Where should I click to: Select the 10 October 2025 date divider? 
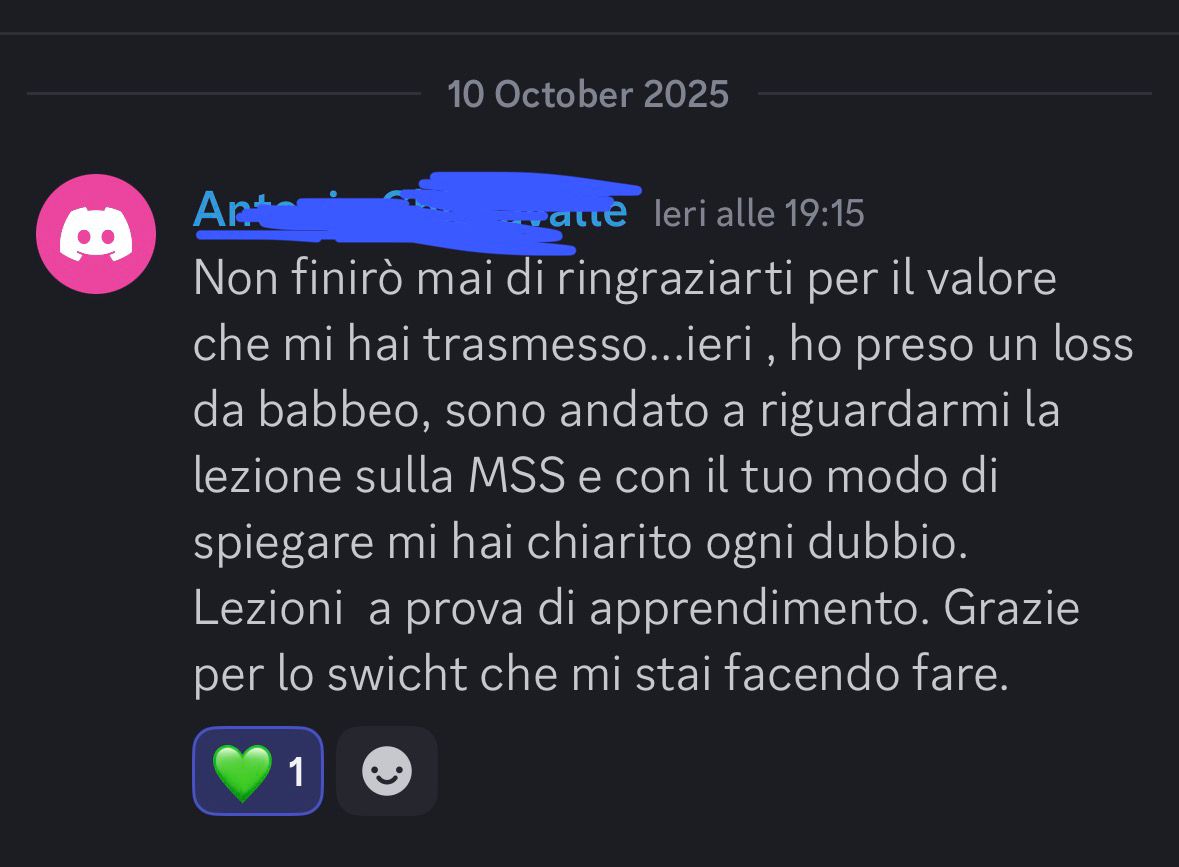tap(588, 95)
